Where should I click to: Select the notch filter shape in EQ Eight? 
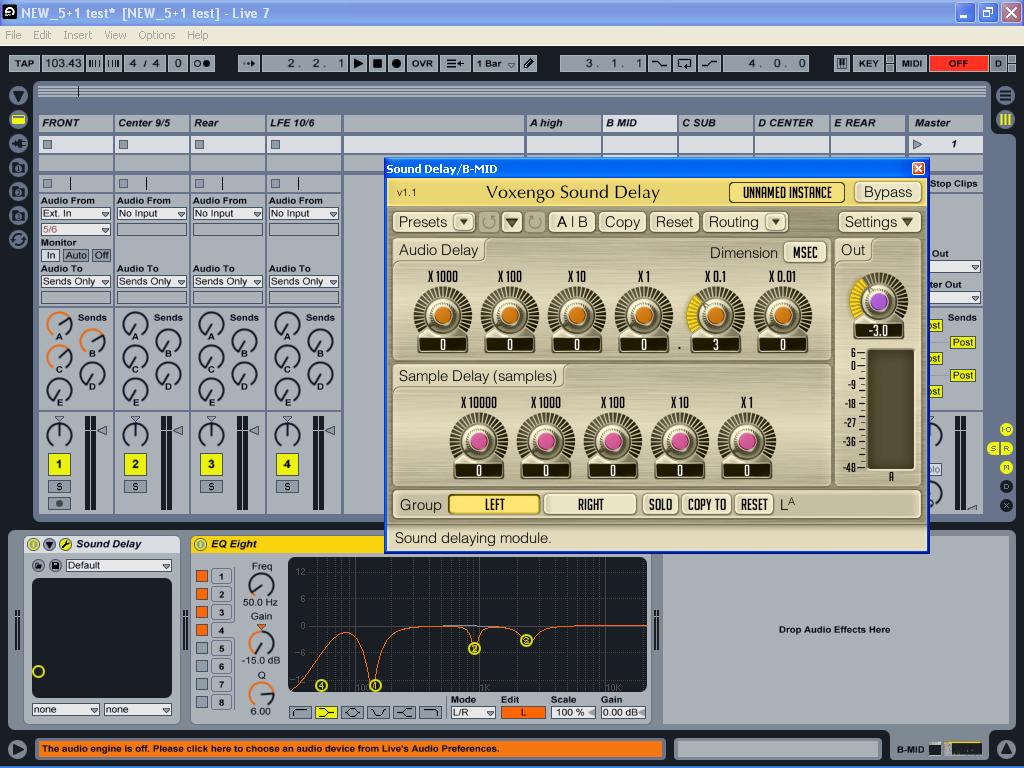pos(378,713)
